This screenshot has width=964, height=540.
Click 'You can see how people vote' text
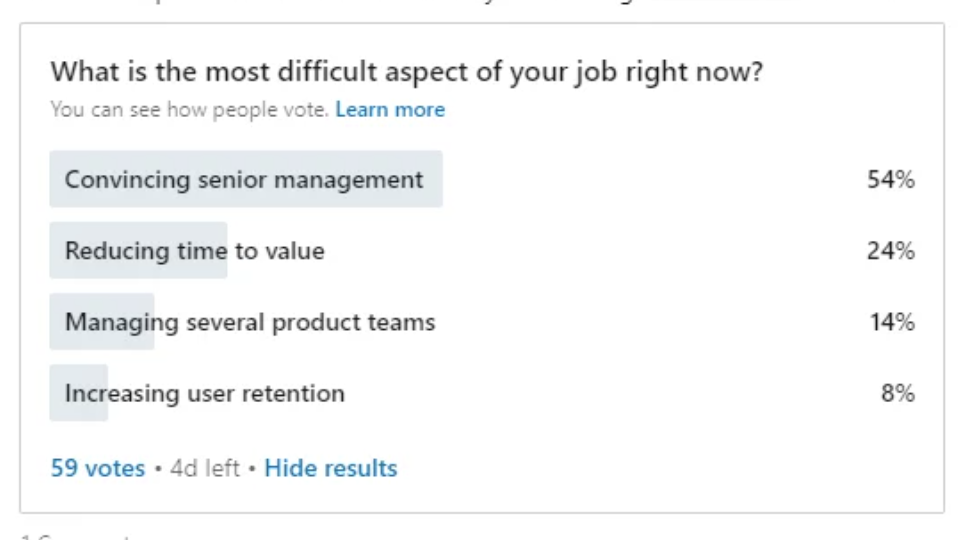(189, 110)
